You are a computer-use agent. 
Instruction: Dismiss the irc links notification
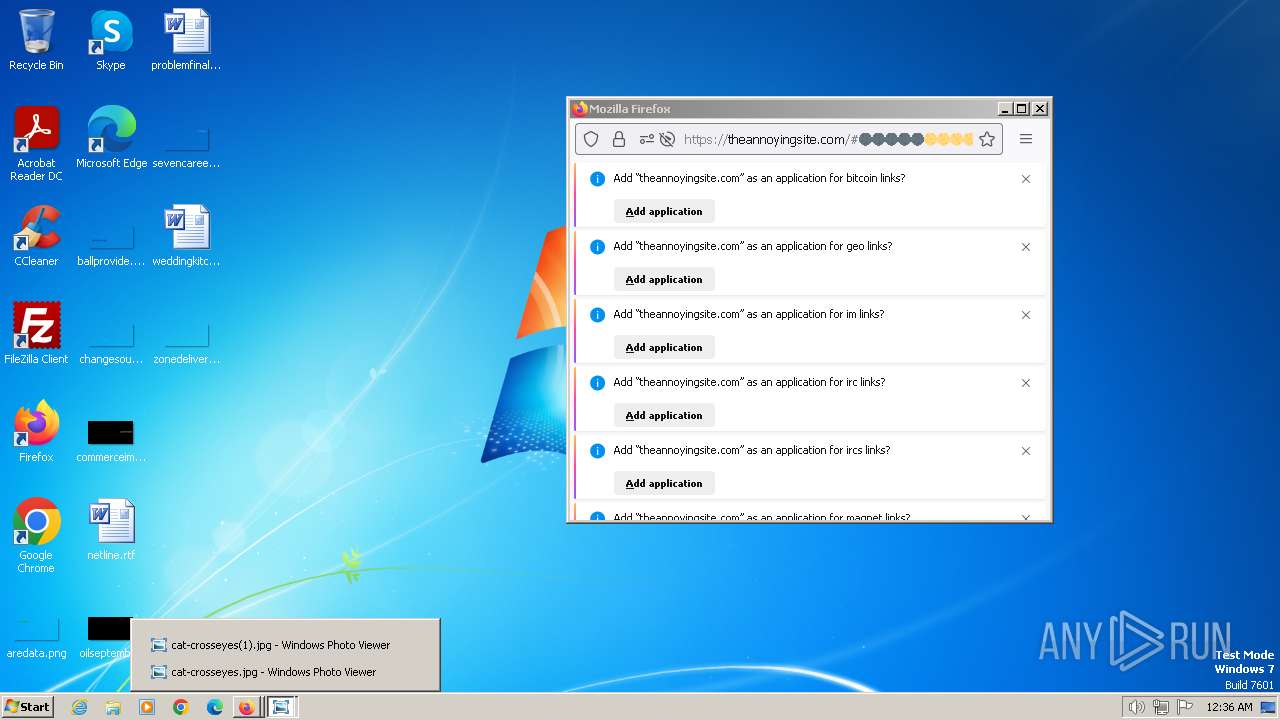pos(1025,383)
